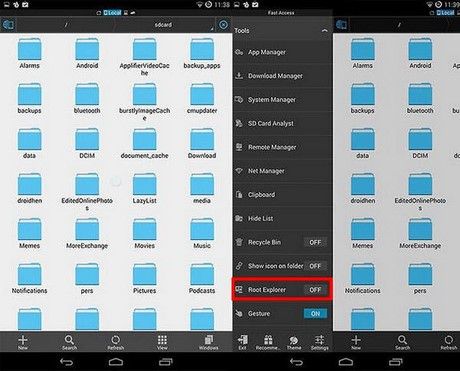Open Windows switcher in bottom toolbar
460x371 pixels.
pos(208,342)
